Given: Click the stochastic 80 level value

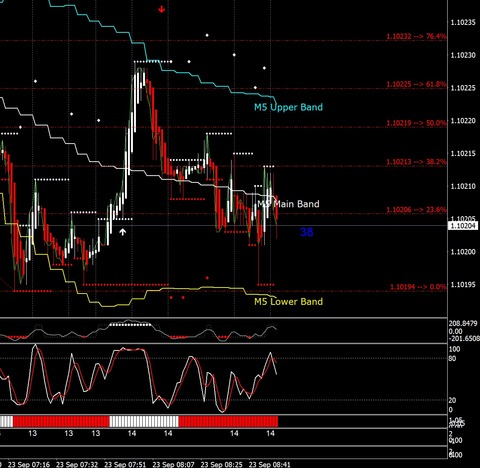Looking at the screenshot, I should (452, 359).
